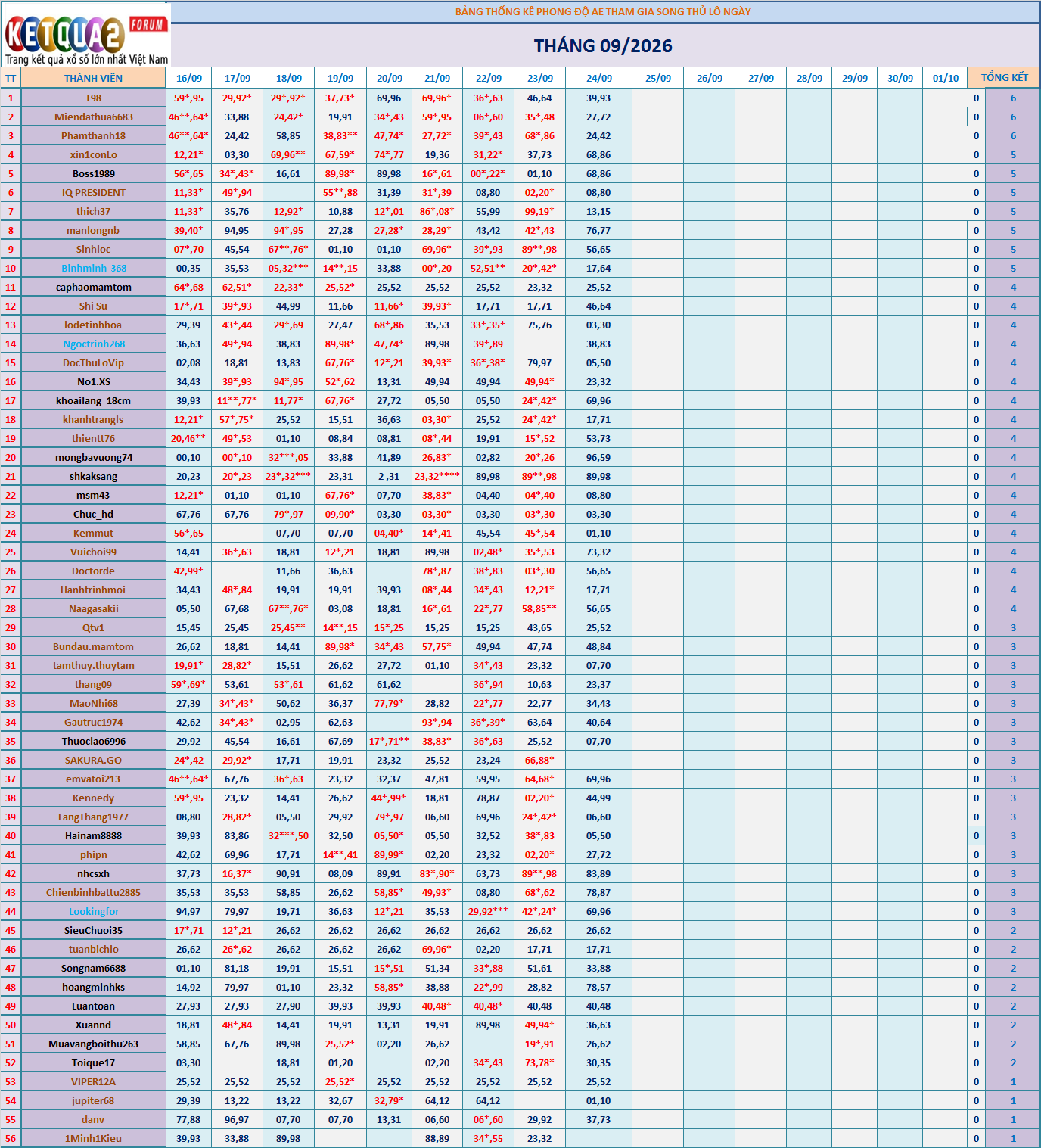Click member name 'lodetinhhoa'
1041x1148 pixels.
coord(93,325)
